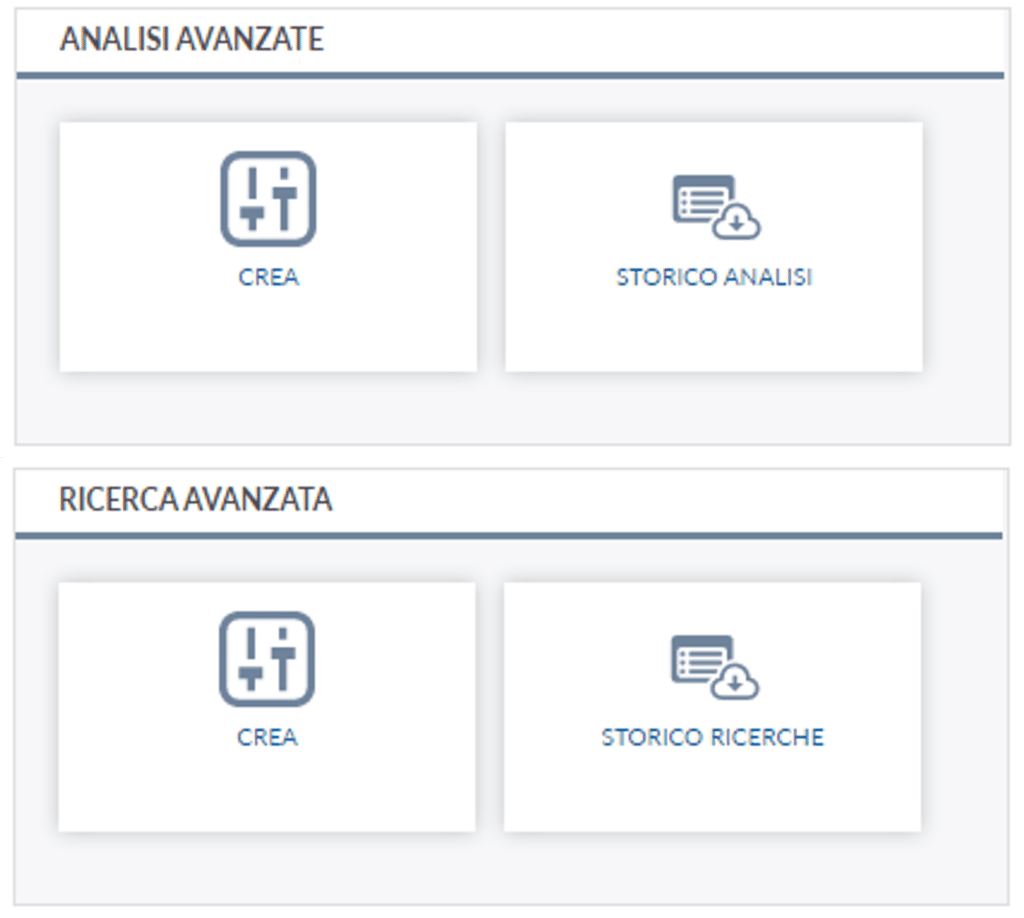Click cloud arrow on Storico Analisi icon

(737, 223)
